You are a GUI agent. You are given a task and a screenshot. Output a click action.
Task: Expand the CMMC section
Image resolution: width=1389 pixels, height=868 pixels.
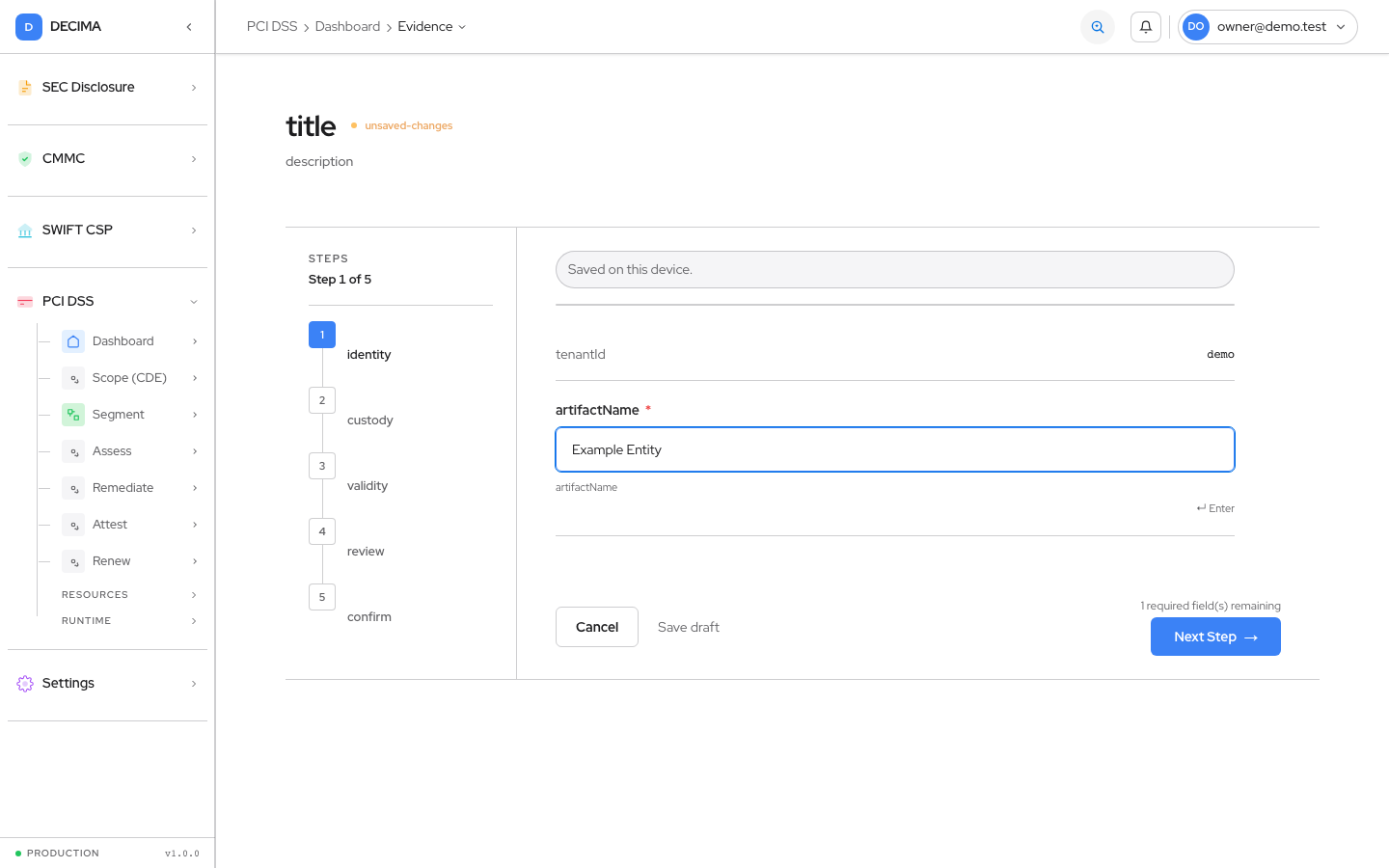click(194, 159)
